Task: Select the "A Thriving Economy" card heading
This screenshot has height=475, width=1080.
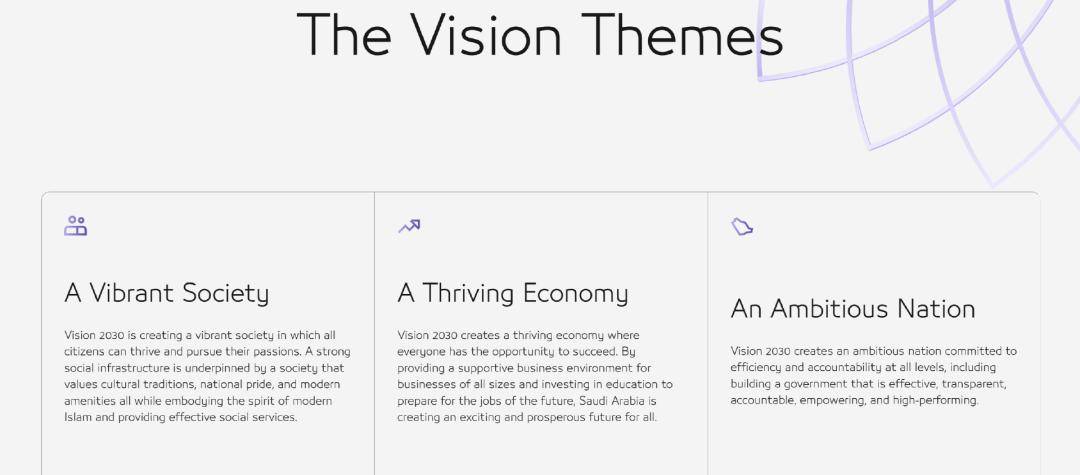Action: (513, 293)
